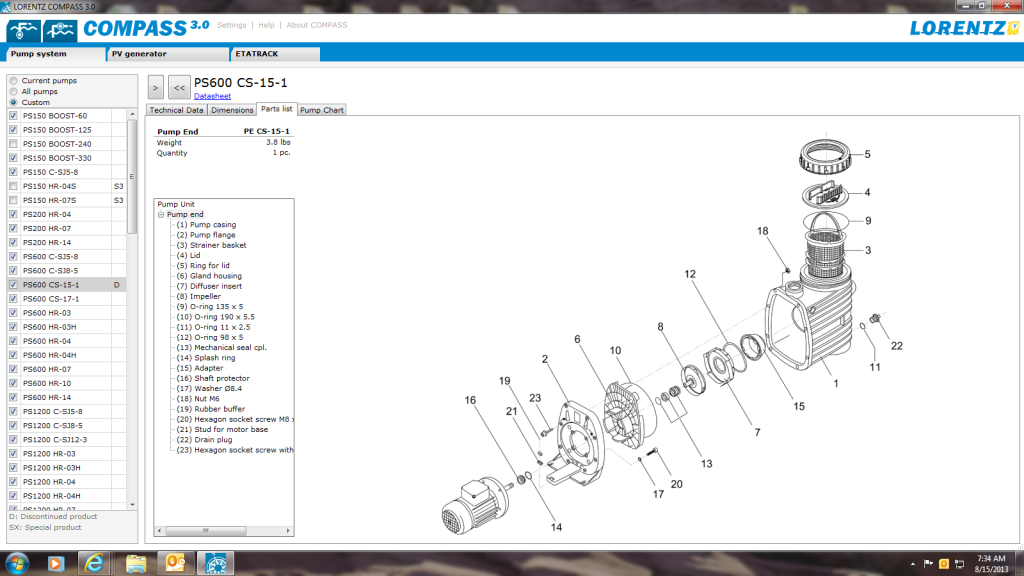1024x576 pixels.
Task: Click the motor drawing in diagram
Action: click(475, 506)
